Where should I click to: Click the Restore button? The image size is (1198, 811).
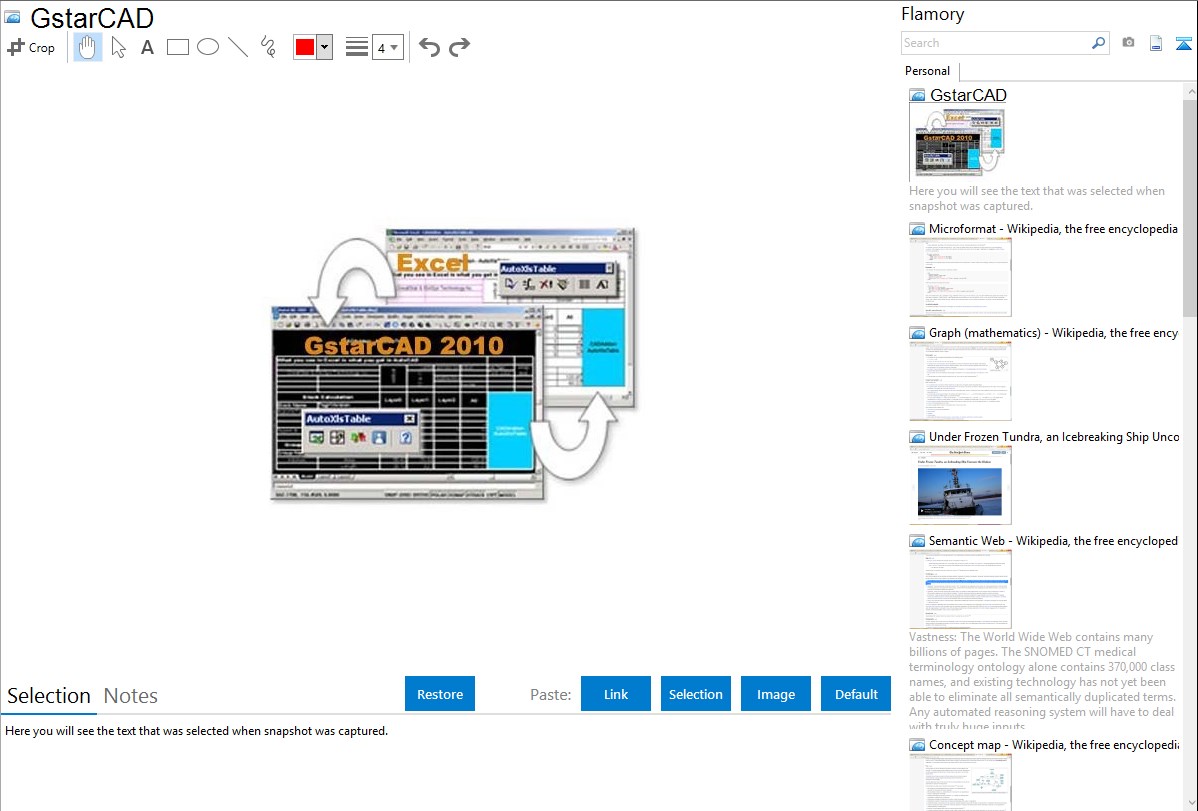pos(440,694)
